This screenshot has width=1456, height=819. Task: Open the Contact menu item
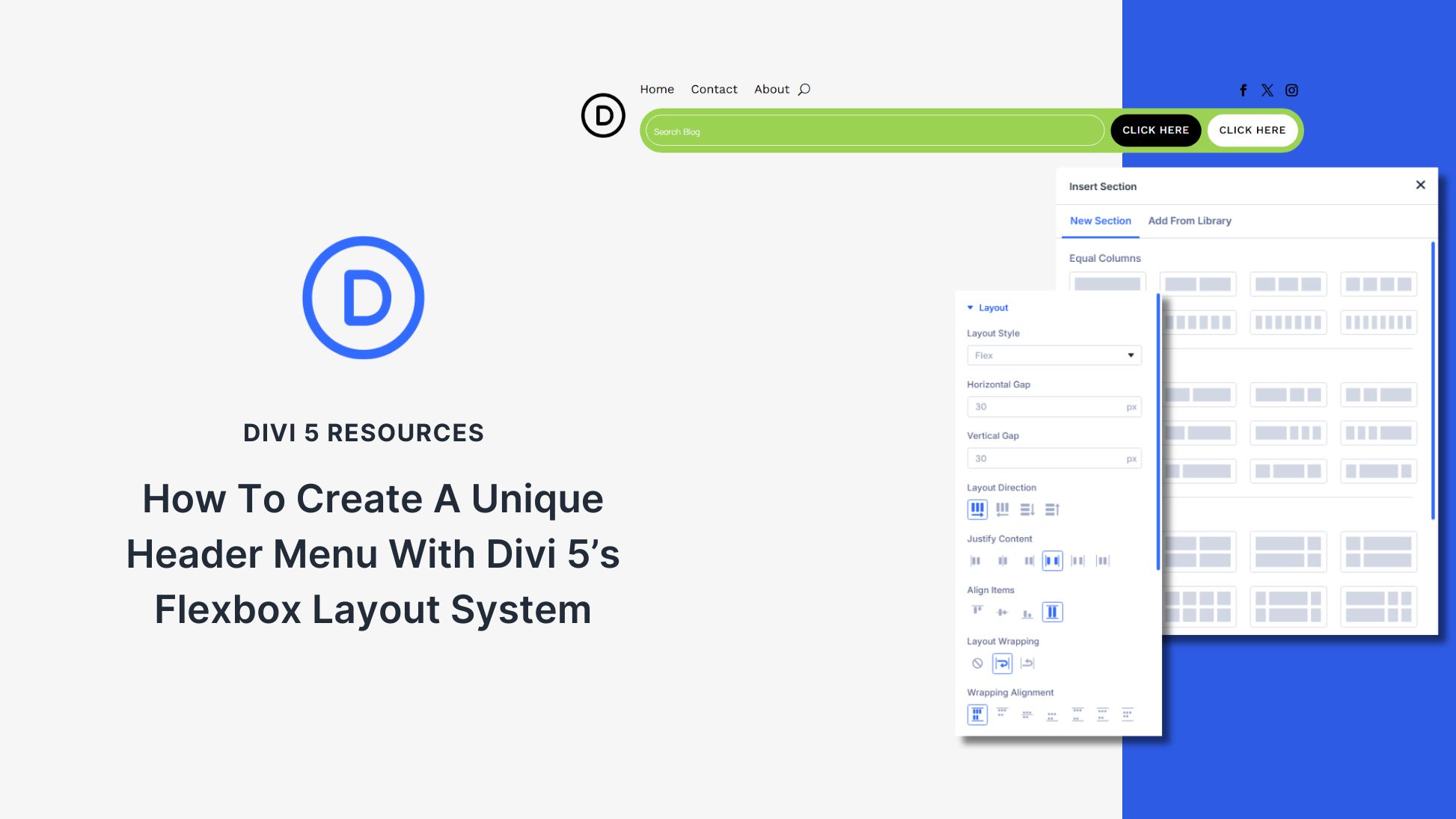(713, 89)
